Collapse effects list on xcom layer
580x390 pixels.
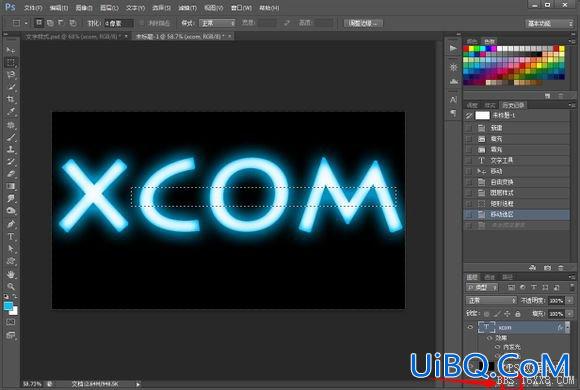click(567, 327)
